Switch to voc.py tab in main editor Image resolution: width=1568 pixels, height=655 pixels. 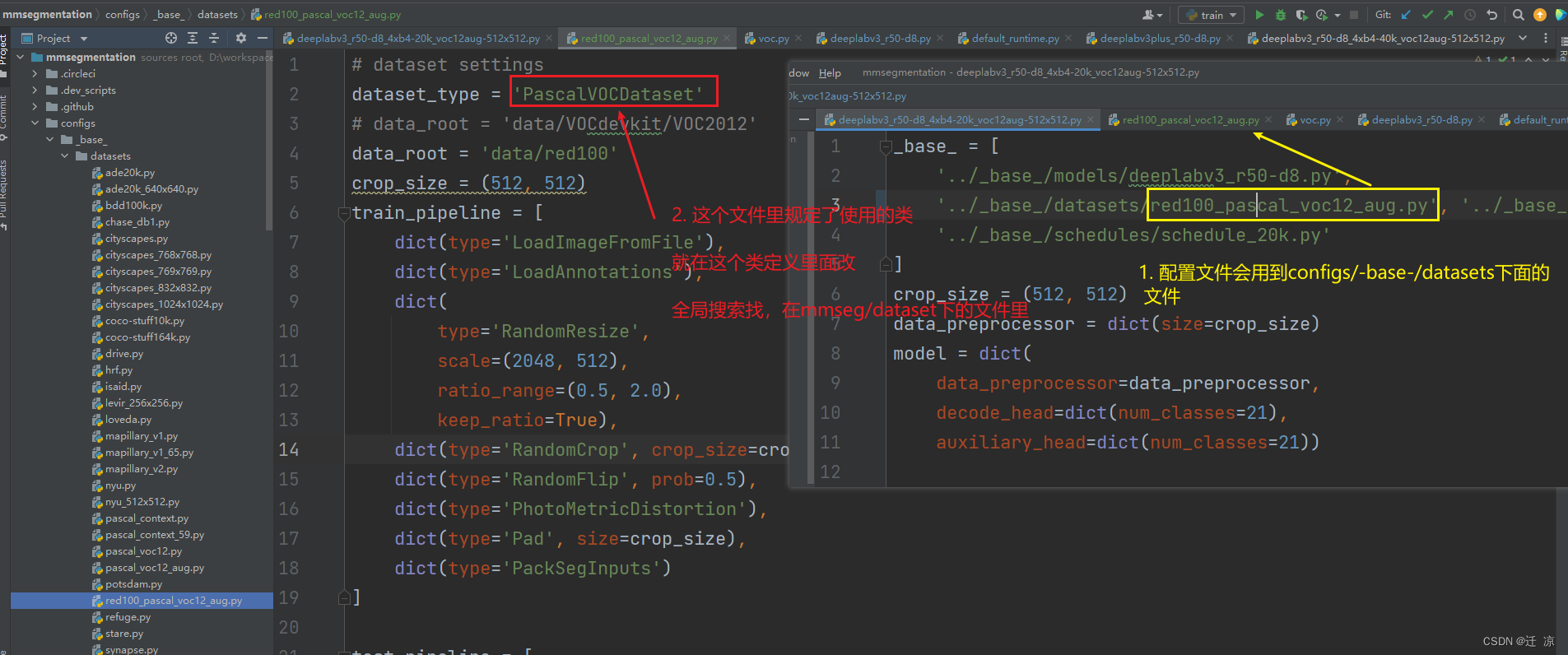(773, 38)
